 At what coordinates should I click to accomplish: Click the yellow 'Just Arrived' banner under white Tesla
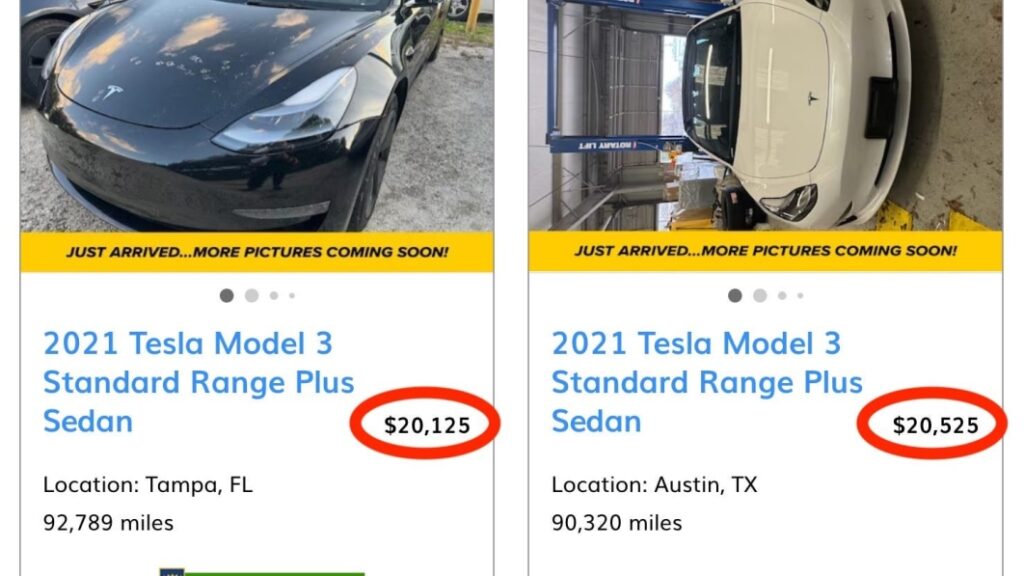(765, 252)
